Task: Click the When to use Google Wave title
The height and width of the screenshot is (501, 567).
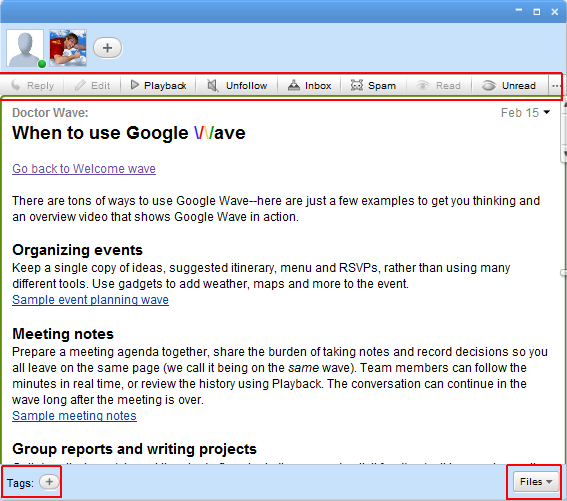Action: coord(129,133)
